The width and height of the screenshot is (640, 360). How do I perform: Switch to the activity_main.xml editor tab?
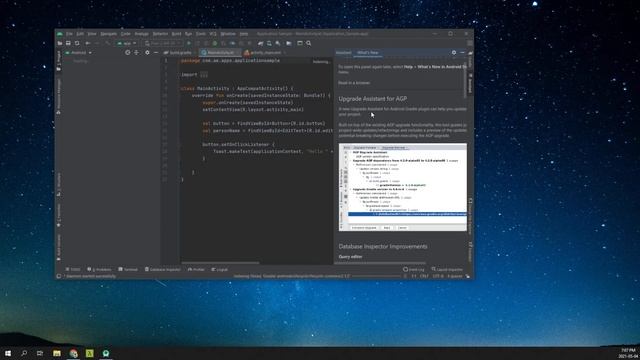264,53
